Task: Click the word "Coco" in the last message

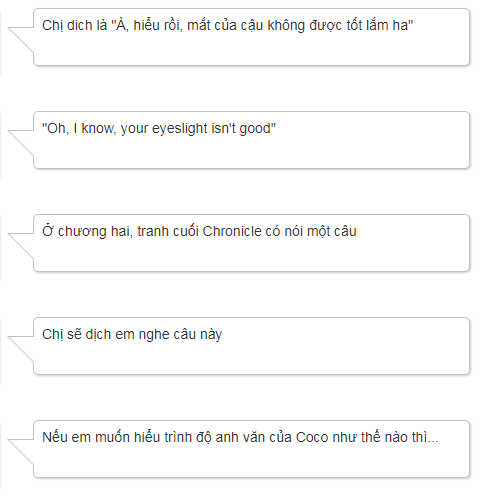Action: 312,437
